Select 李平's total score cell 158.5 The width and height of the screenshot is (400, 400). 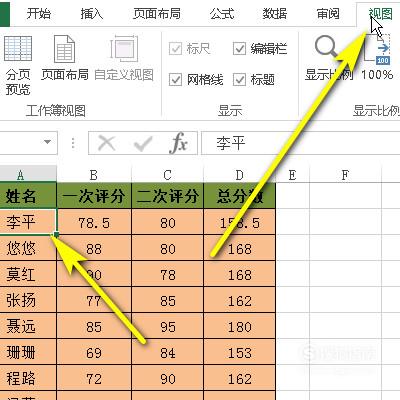point(240,222)
